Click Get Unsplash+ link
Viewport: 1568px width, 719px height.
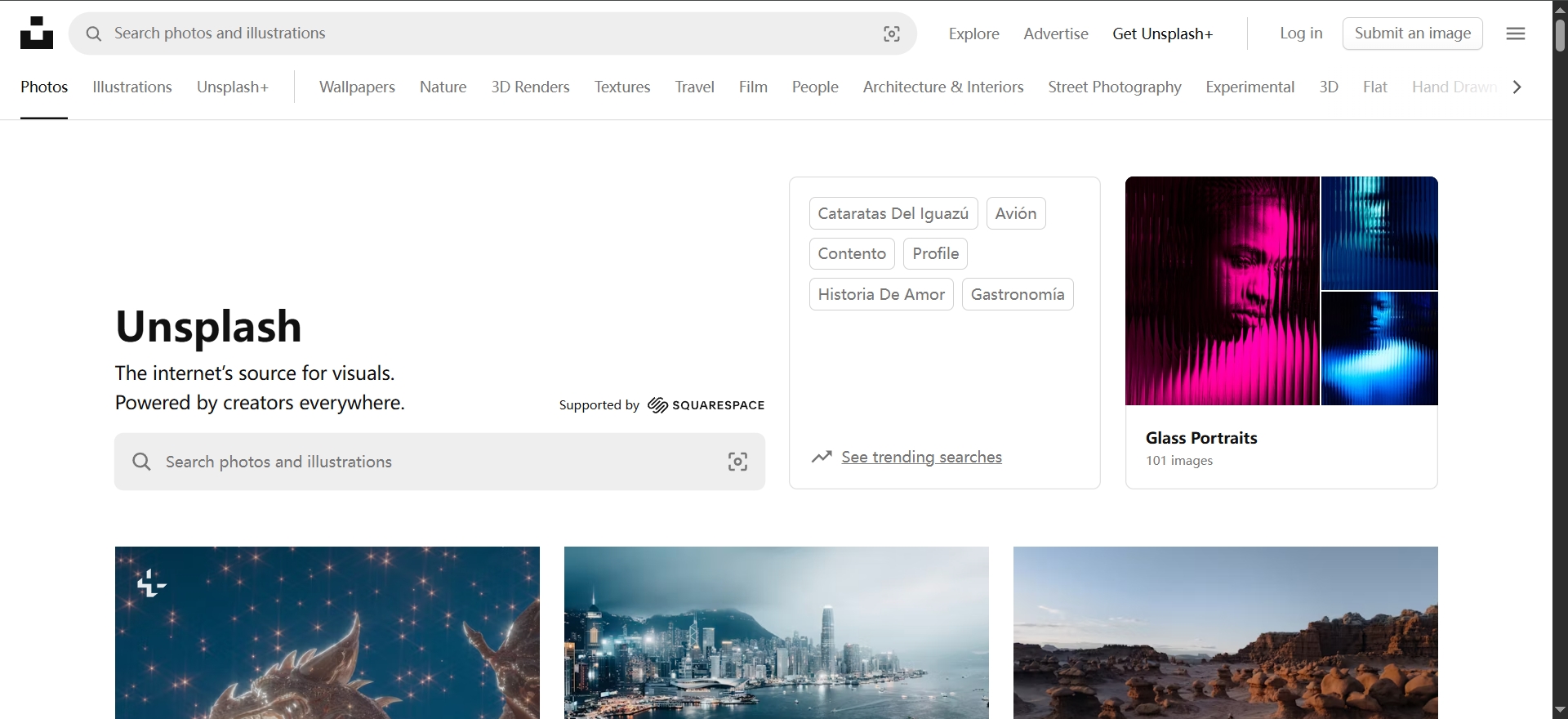click(1163, 33)
